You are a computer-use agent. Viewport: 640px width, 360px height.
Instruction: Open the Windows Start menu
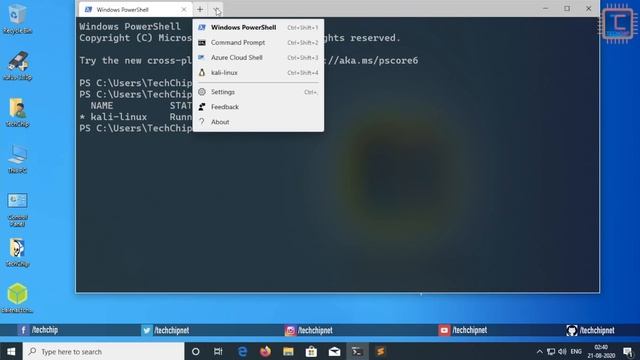(11, 351)
